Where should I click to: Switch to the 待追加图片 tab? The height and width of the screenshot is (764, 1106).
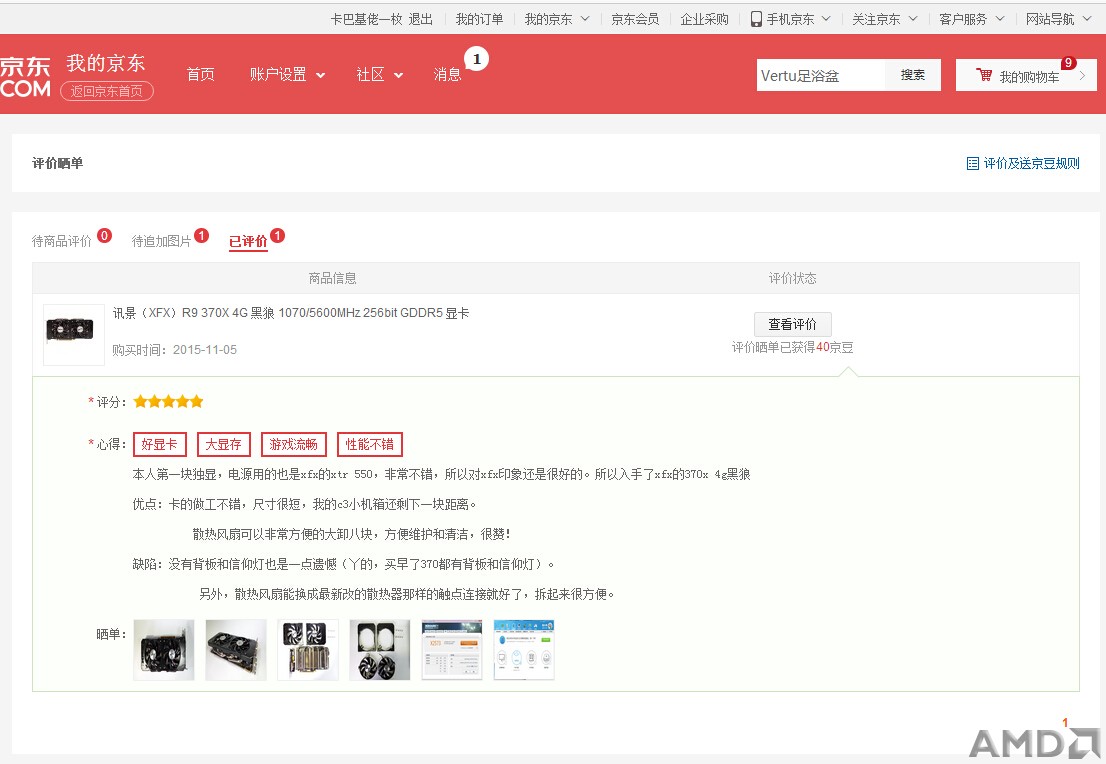point(162,241)
